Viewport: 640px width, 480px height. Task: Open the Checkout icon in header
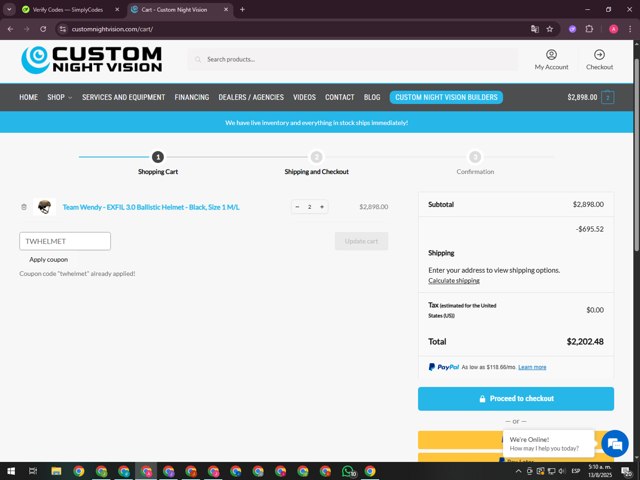click(x=599, y=60)
